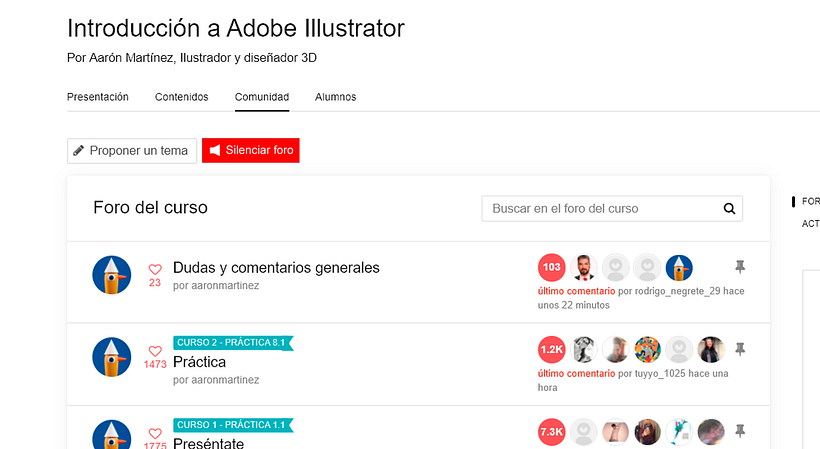Click the pin icon on the Preséntate thread
This screenshot has width=820, height=449.
tap(740, 431)
